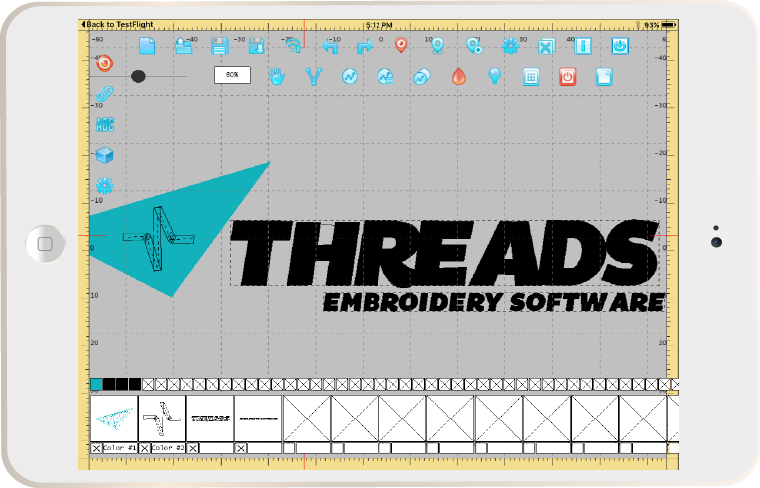Select the second swatch, first black one
The width and height of the screenshot is (760, 488).
109,384
